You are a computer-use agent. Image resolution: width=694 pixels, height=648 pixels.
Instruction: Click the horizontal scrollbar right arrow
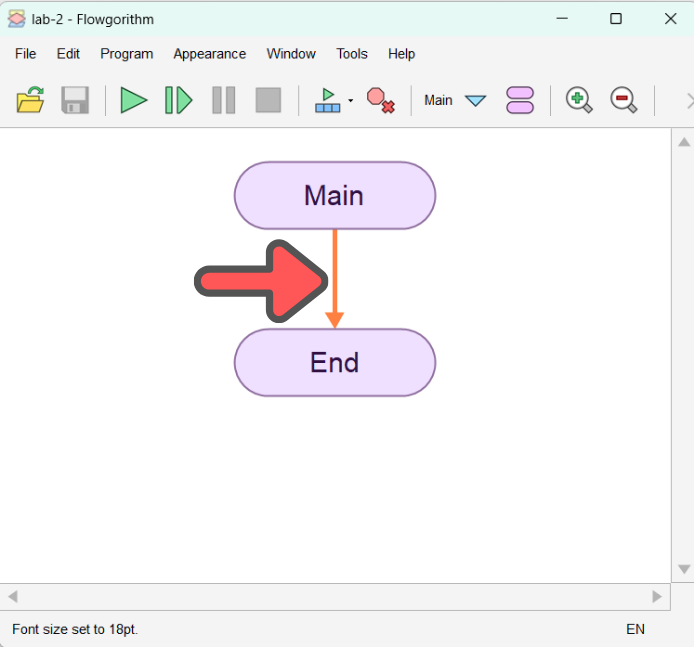657,597
